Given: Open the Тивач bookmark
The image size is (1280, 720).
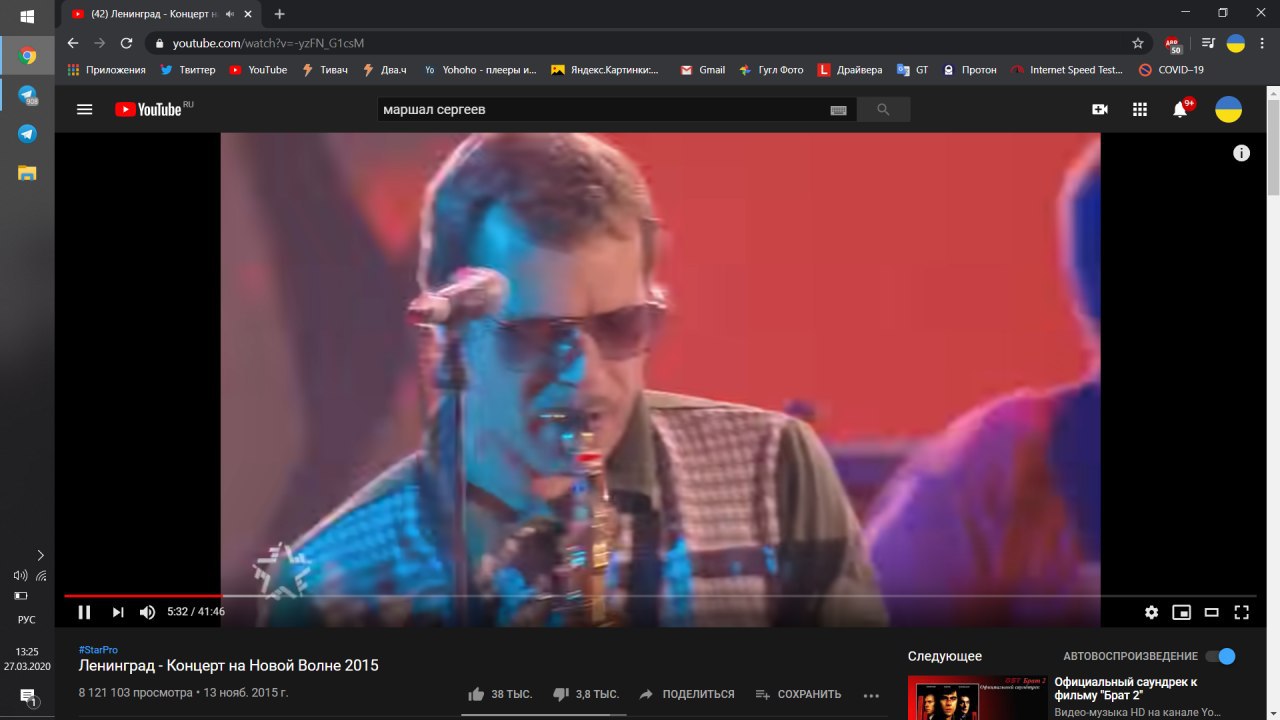Looking at the screenshot, I should [324, 70].
